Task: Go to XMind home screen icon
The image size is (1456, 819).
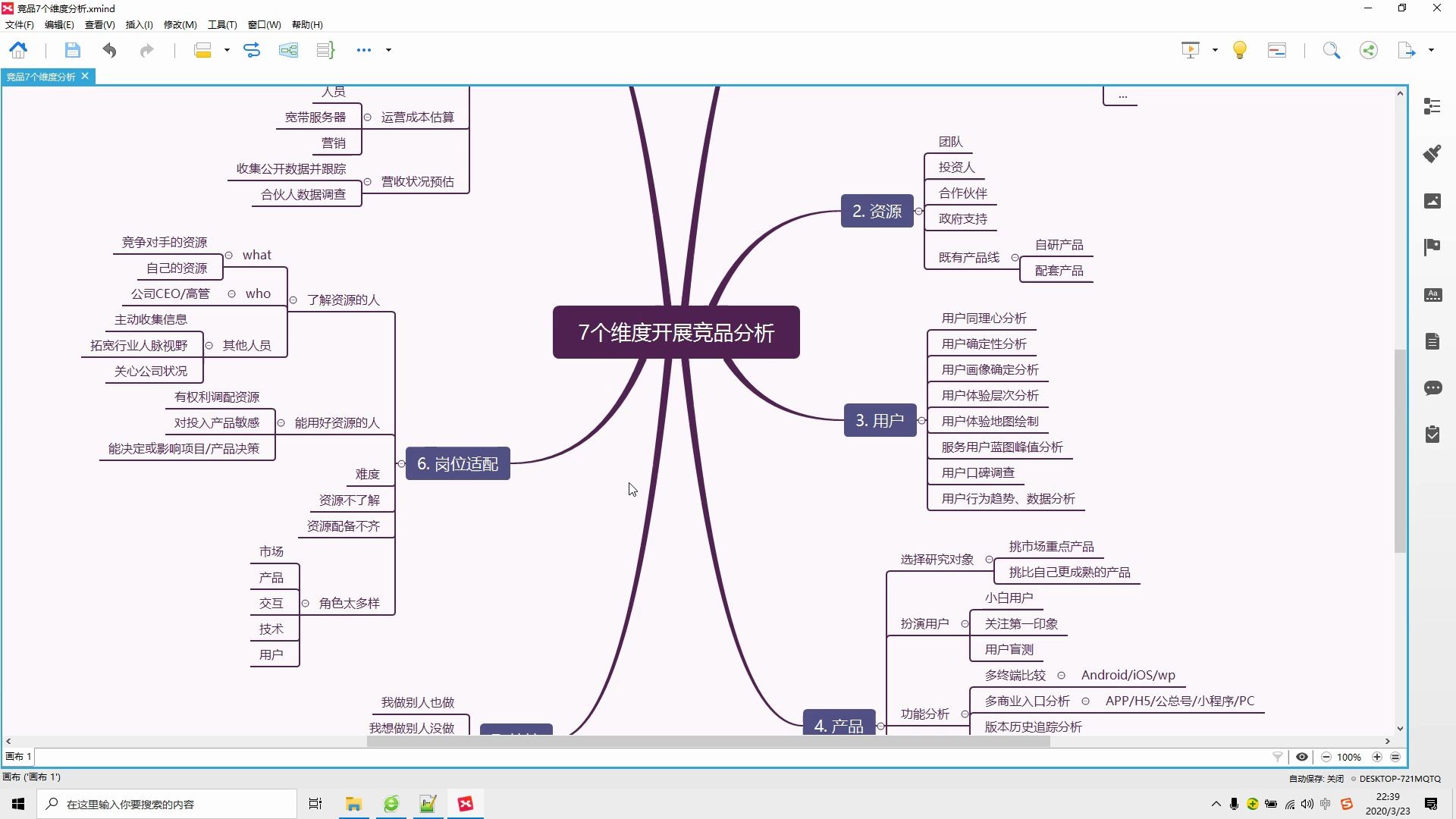Action: (18, 50)
